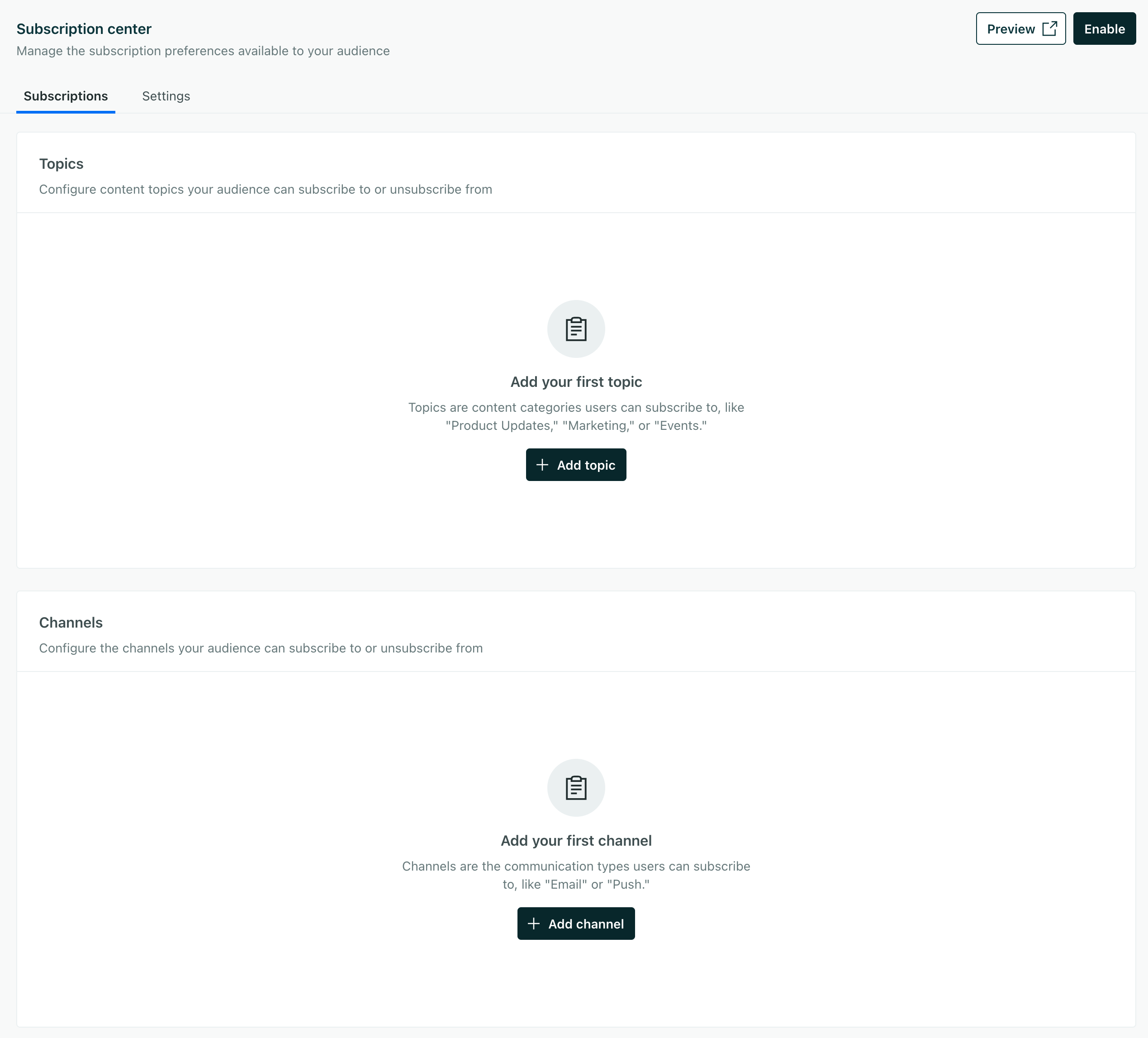Click the Channels section header
Image resolution: width=1148 pixels, height=1038 pixels.
point(71,623)
